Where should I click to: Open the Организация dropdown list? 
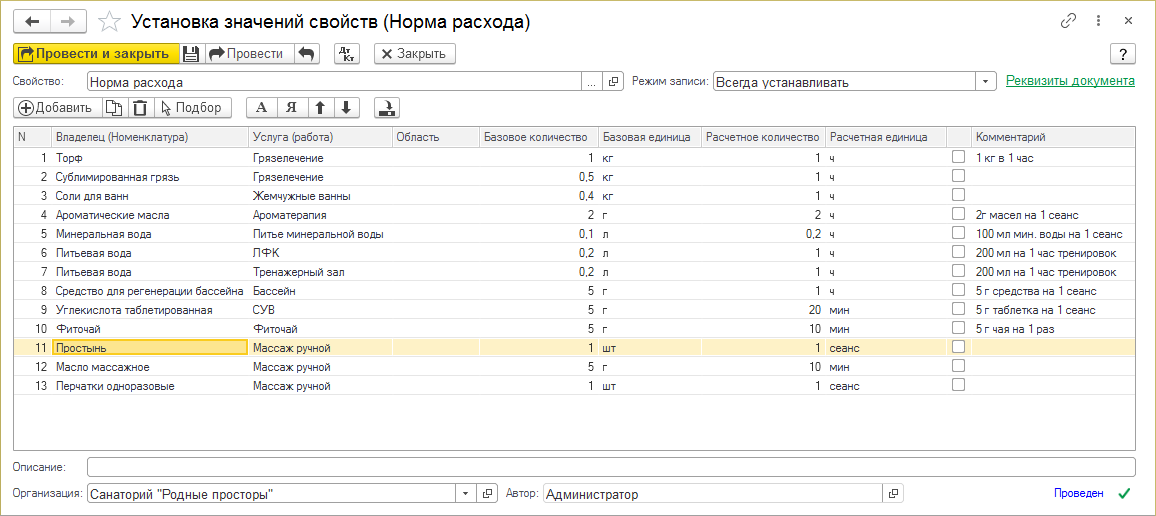pos(465,493)
